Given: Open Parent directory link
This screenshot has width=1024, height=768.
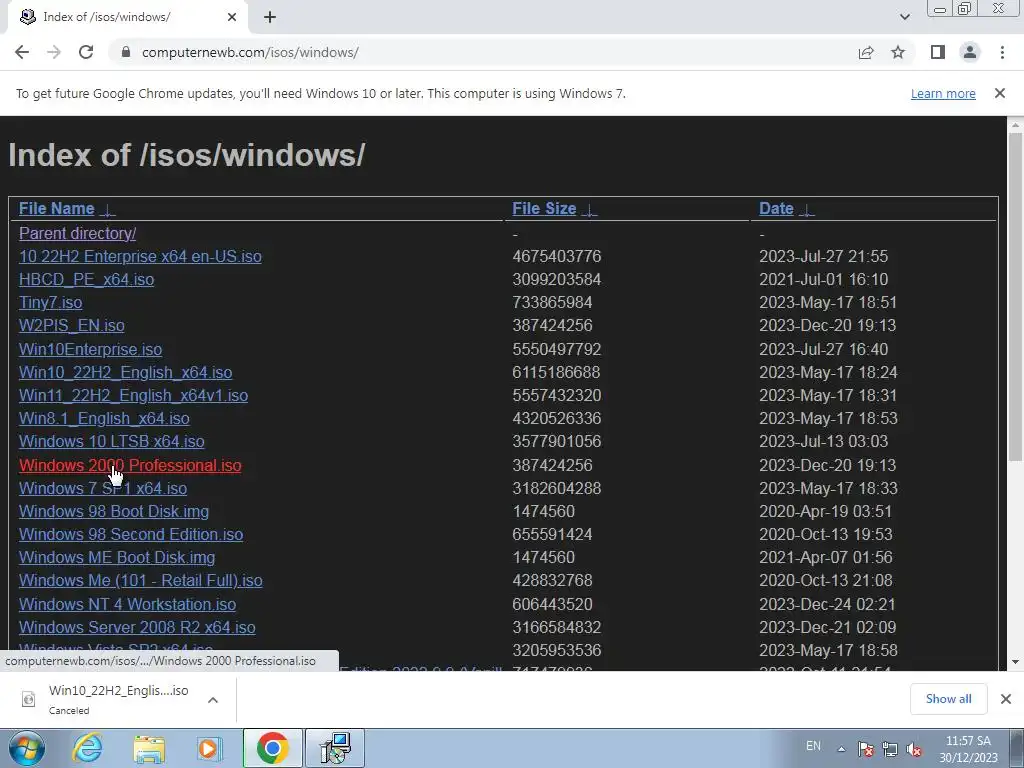Looking at the screenshot, I should 78,233.
